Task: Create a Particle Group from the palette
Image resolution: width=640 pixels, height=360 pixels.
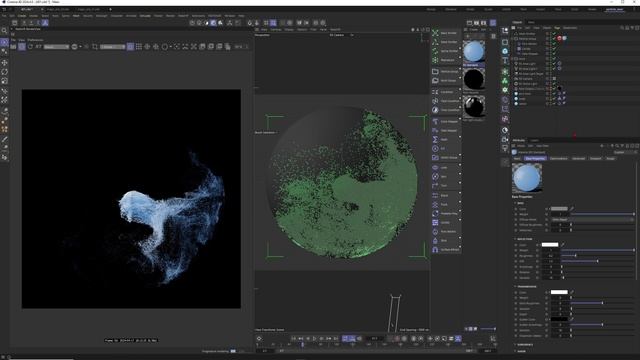Action: tap(445, 71)
